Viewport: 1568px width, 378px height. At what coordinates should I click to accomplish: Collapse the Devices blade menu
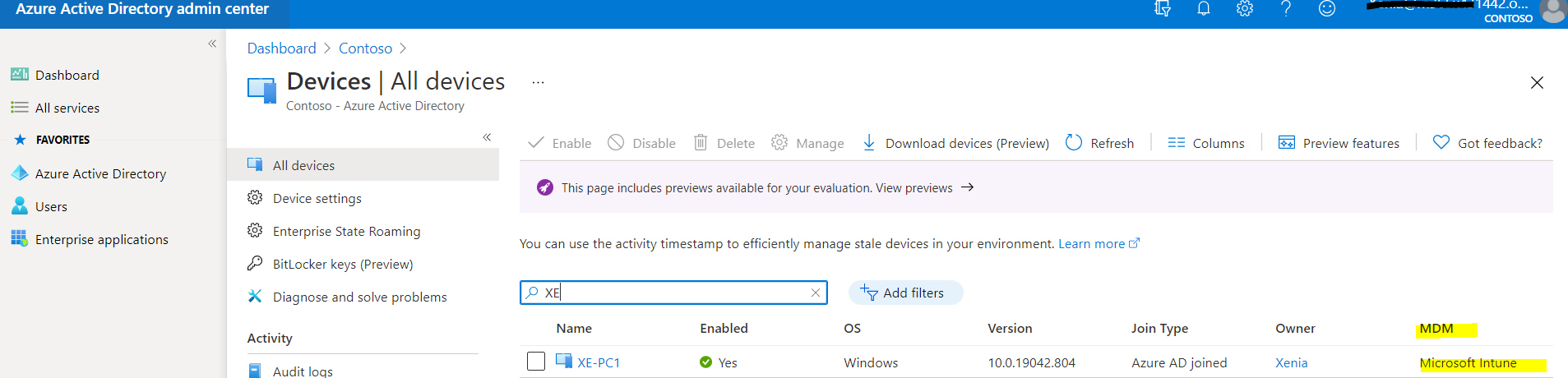tap(487, 137)
